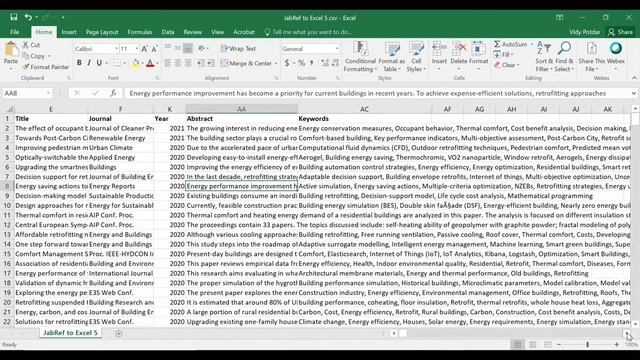This screenshot has height=360, width=640.
Task: Switch to the Insert ribbon tab
Action: pyautogui.click(x=69, y=32)
